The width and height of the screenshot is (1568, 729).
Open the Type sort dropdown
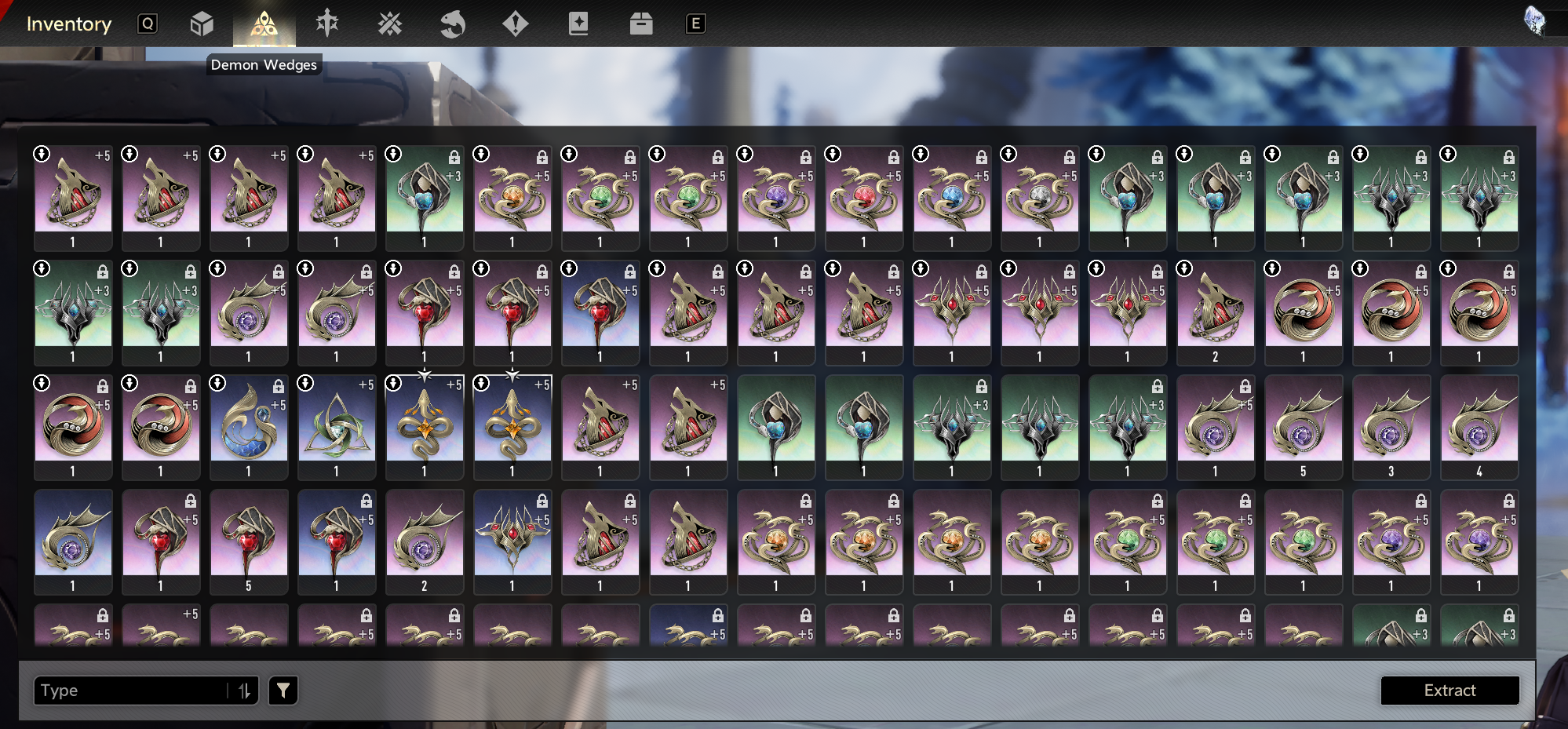(146, 691)
